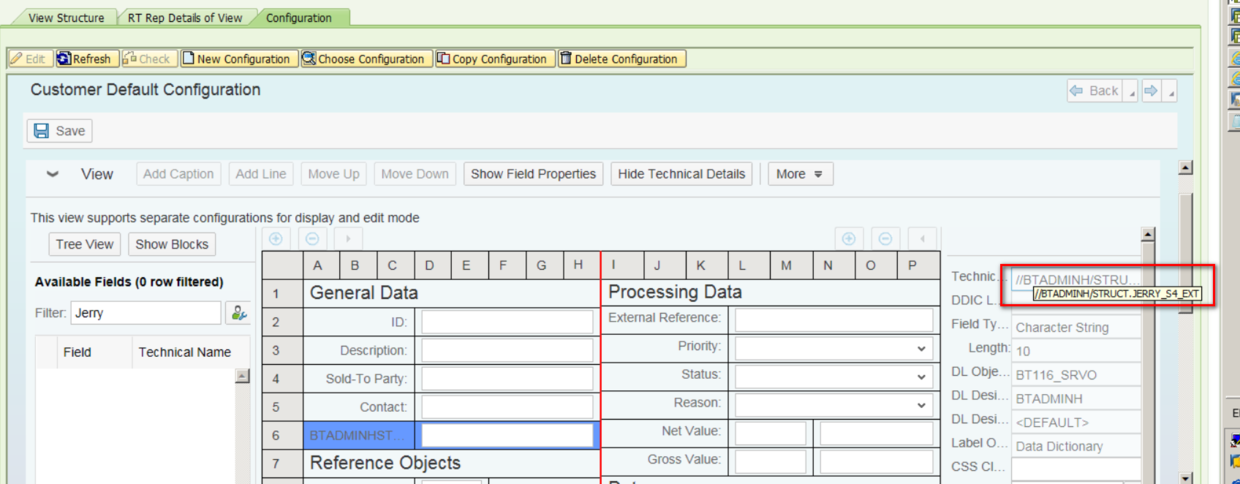Click the Save disk button
This screenshot has width=1240, height=484.
(60, 131)
